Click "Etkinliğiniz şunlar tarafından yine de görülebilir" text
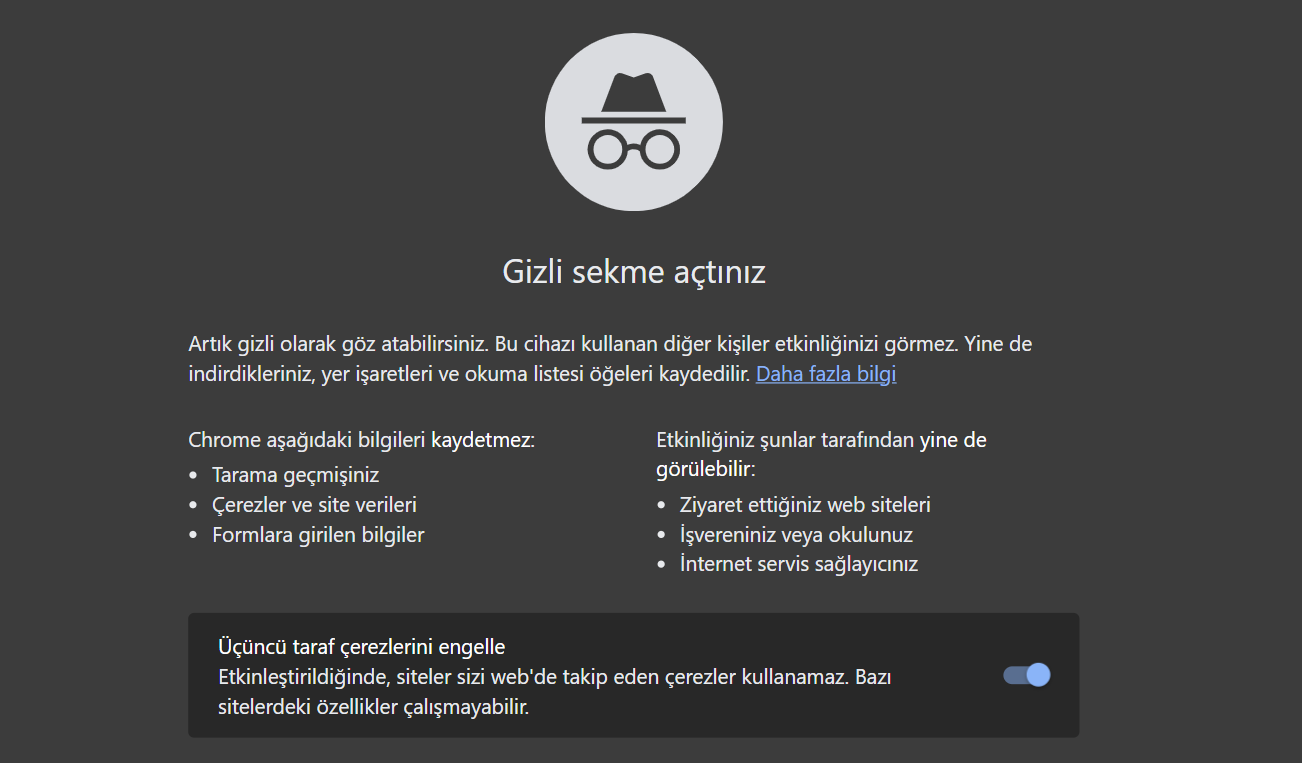1302x763 pixels. pos(822,454)
